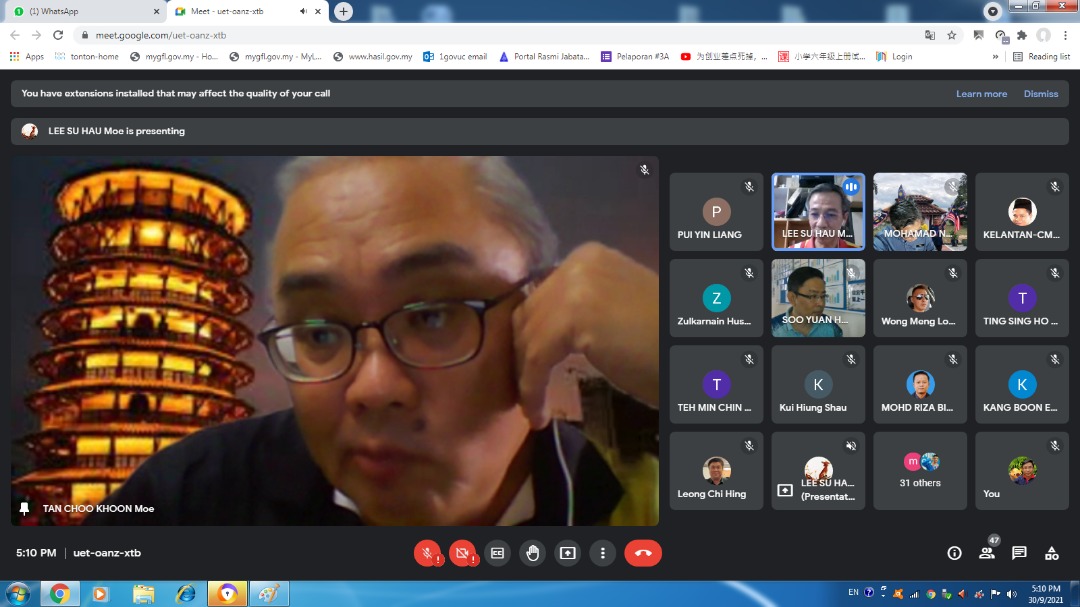Open Login bookmark
This screenshot has width=1080, height=607.
pos(894,56)
